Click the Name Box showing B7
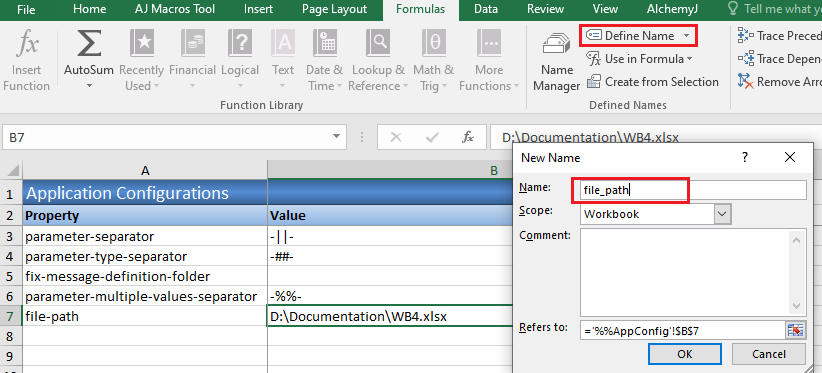 tap(167, 137)
